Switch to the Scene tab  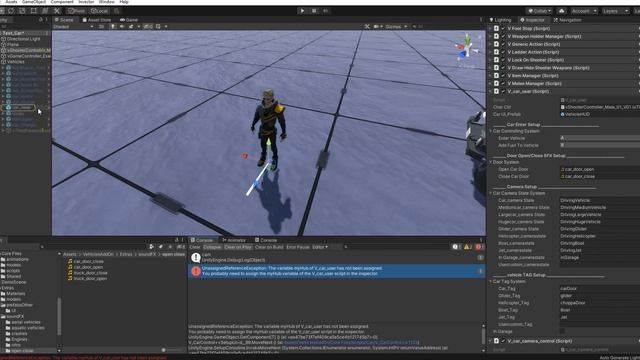click(64, 20)
